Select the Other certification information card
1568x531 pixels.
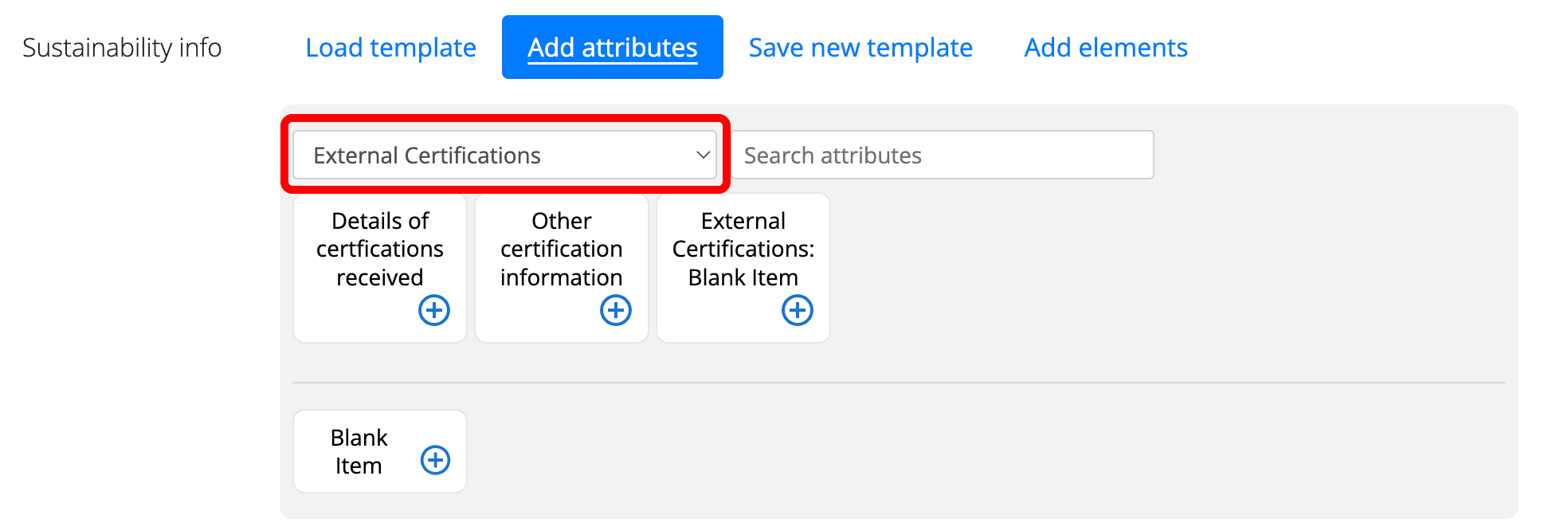pos(561,249)
